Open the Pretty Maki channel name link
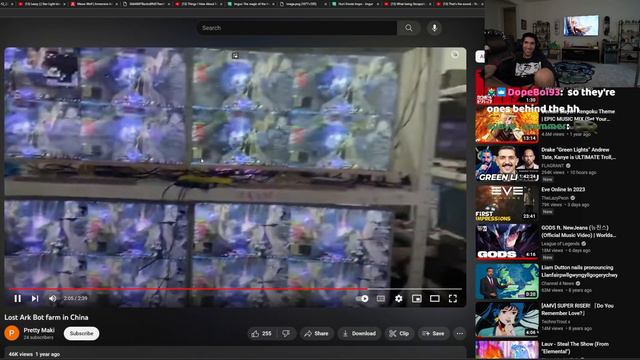The height and width of the screenshot is (360, 640). [39, 330]
